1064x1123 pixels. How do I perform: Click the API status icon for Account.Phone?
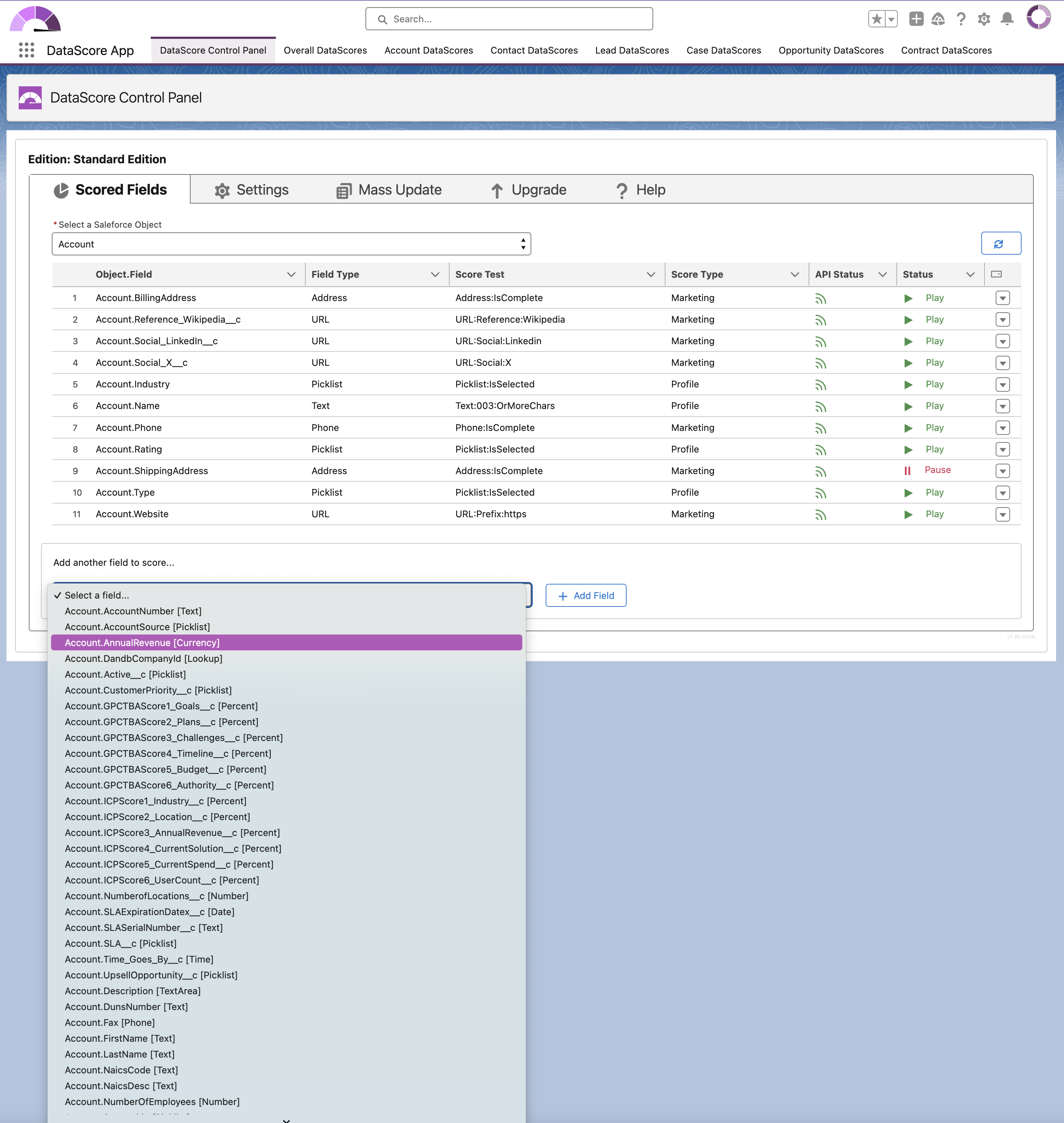820,428
